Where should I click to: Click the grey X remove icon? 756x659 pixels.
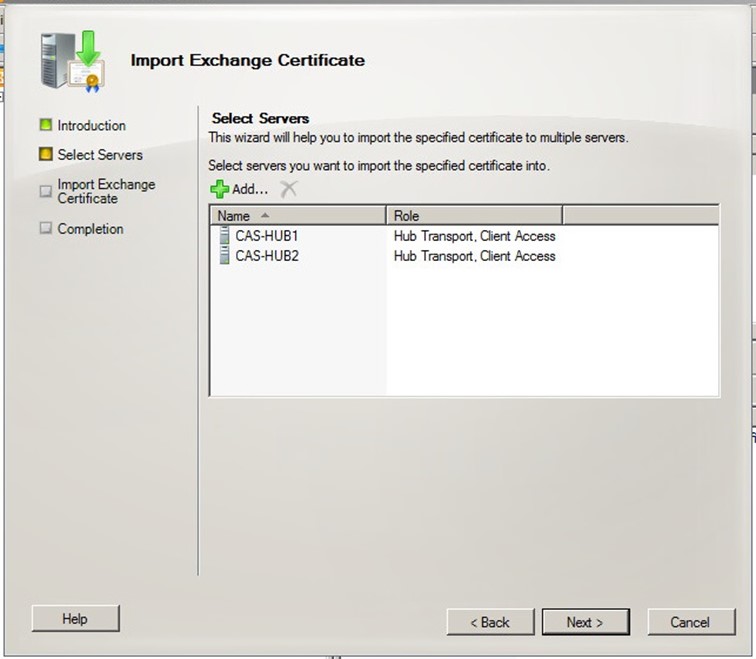pyautogui.click(x=289, y=189)
